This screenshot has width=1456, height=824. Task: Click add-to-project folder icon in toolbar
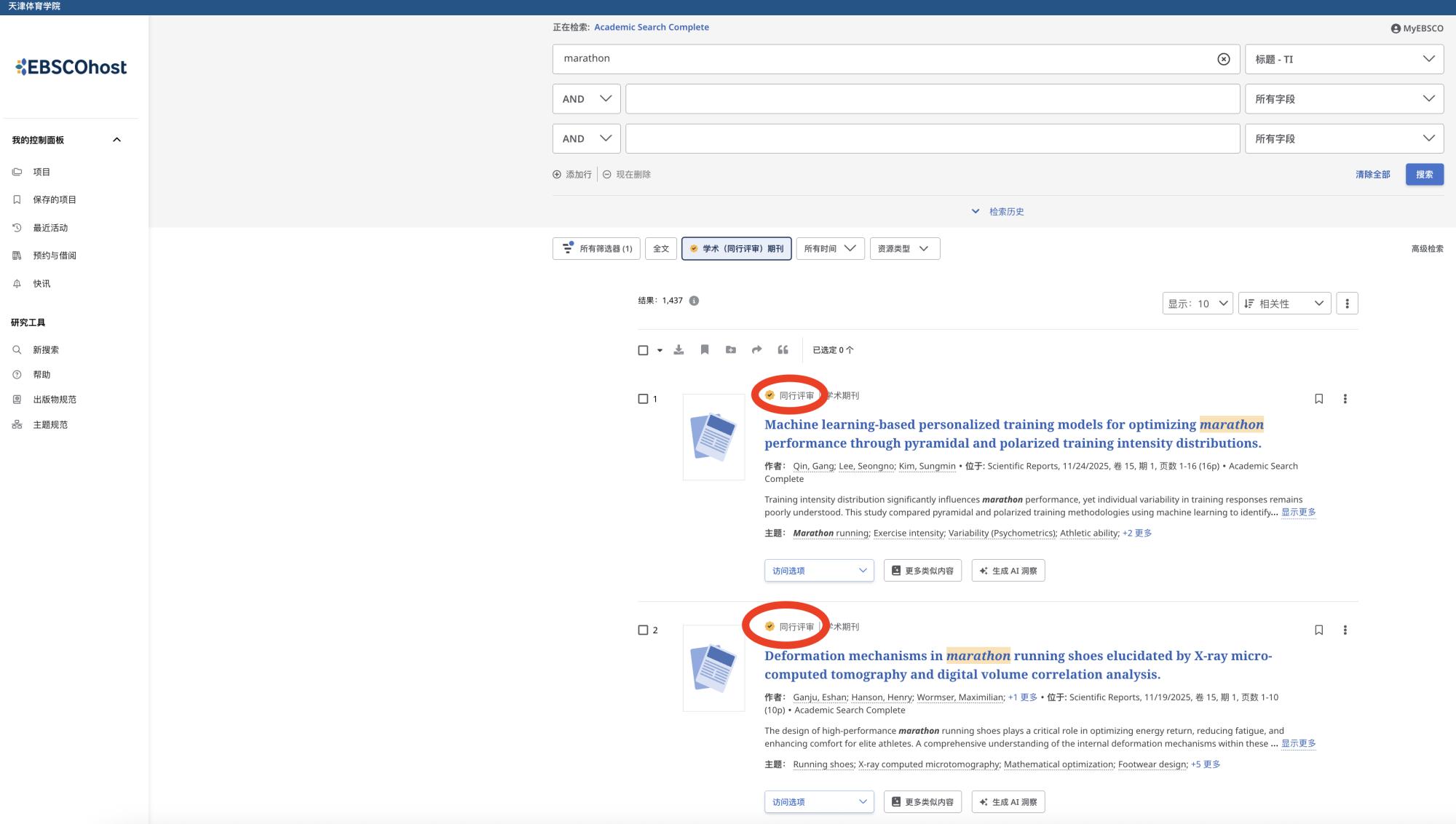pos(730,350)
